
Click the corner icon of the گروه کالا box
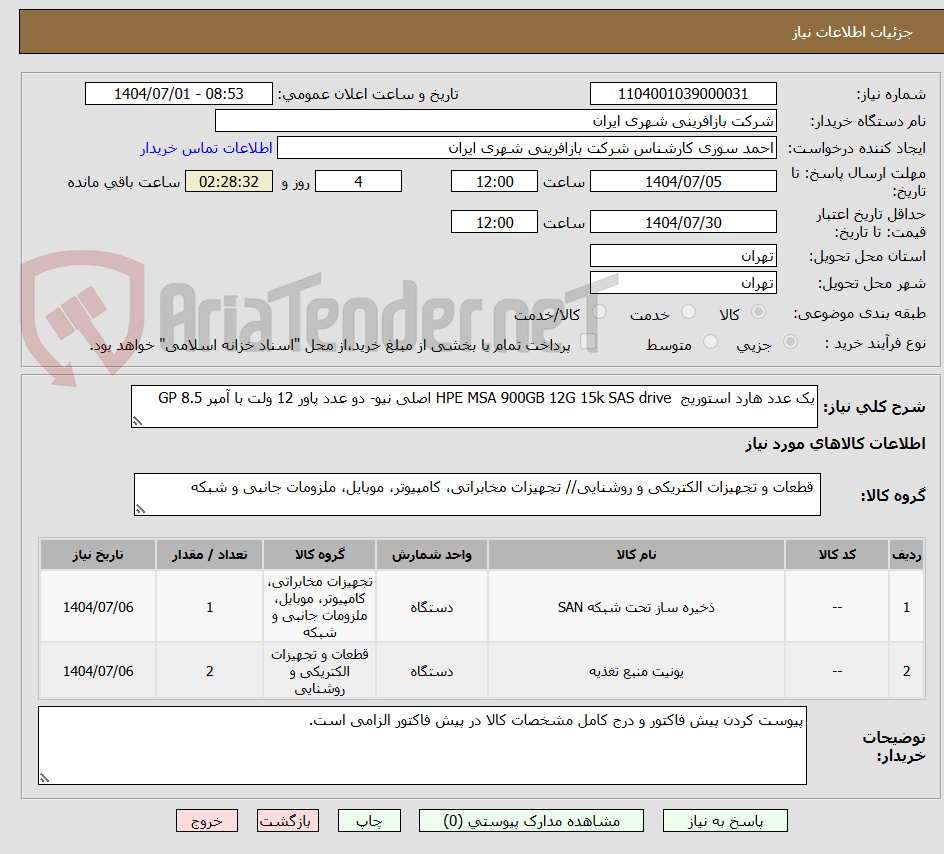(142, 508)
